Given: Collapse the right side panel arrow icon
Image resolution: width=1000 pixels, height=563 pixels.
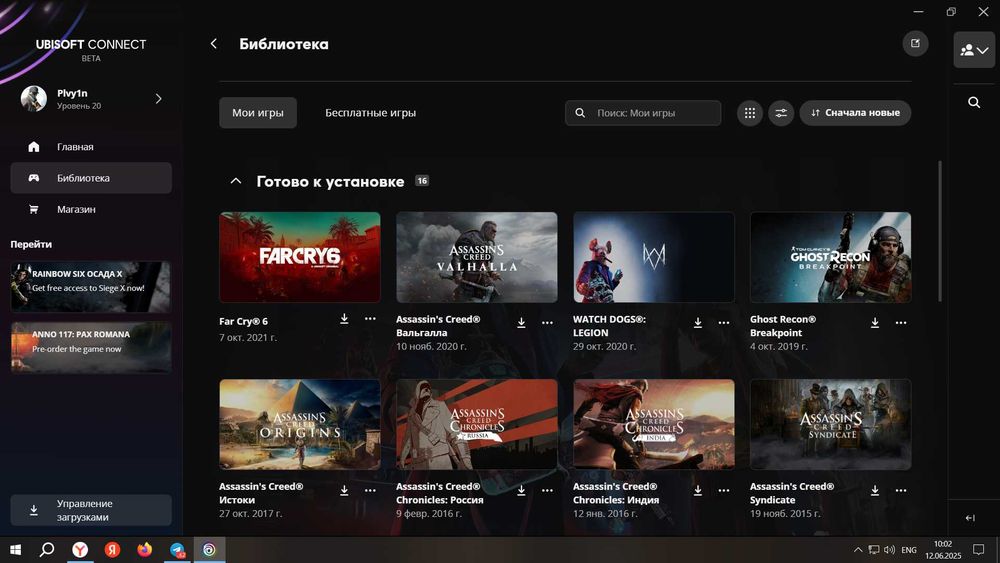Looking at the screenshot, I should point(970,518).
